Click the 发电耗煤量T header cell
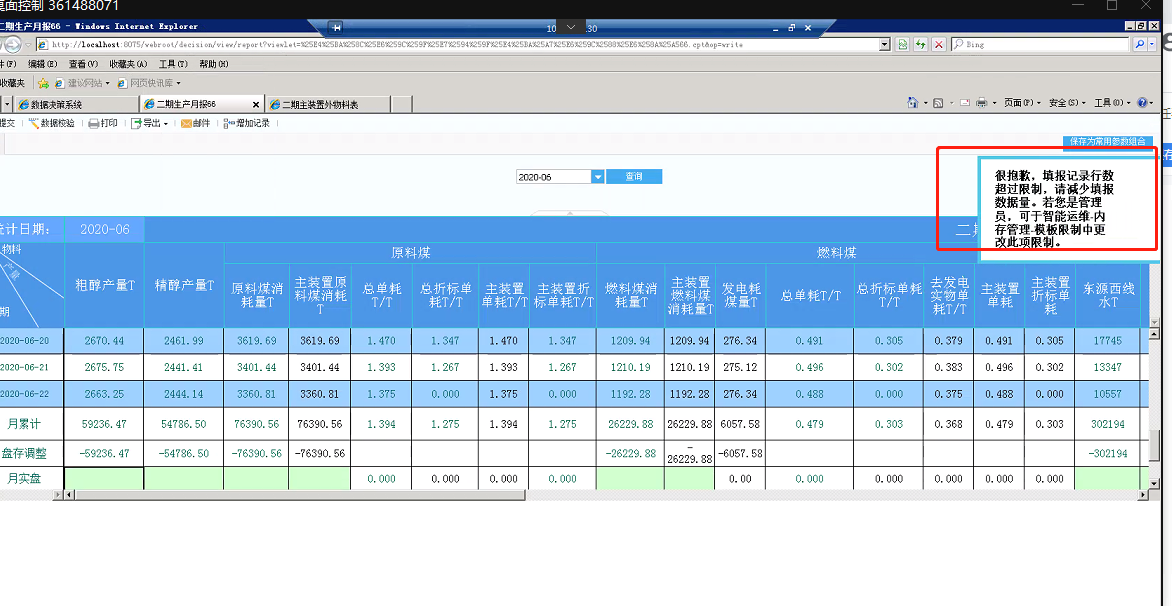The image size is (1172, 606). click(740, 295)
